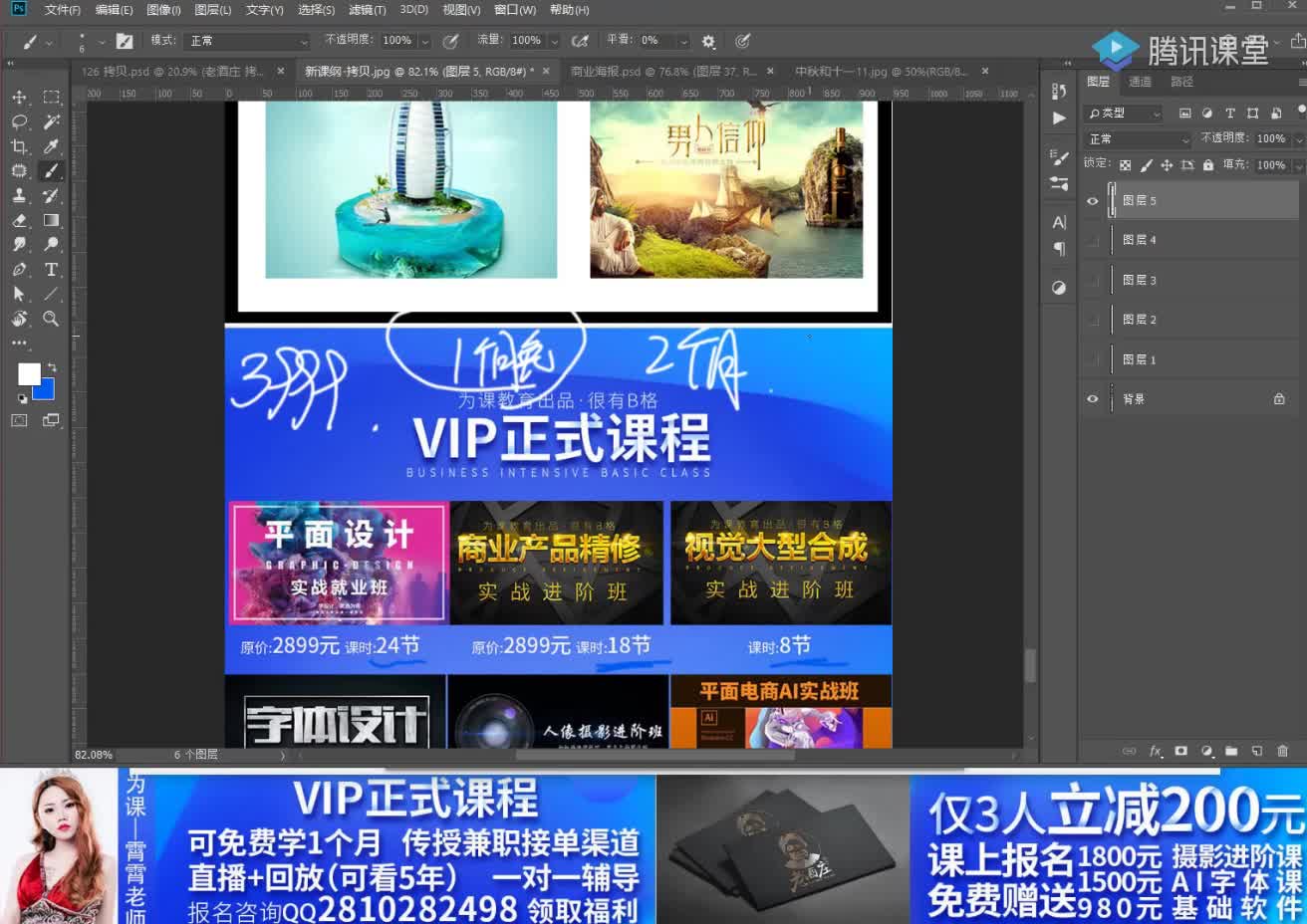Image resolution: width=1307 pixels, height=924 pixels.
Task: Create a new adjustment layer
Action: 1206,752
